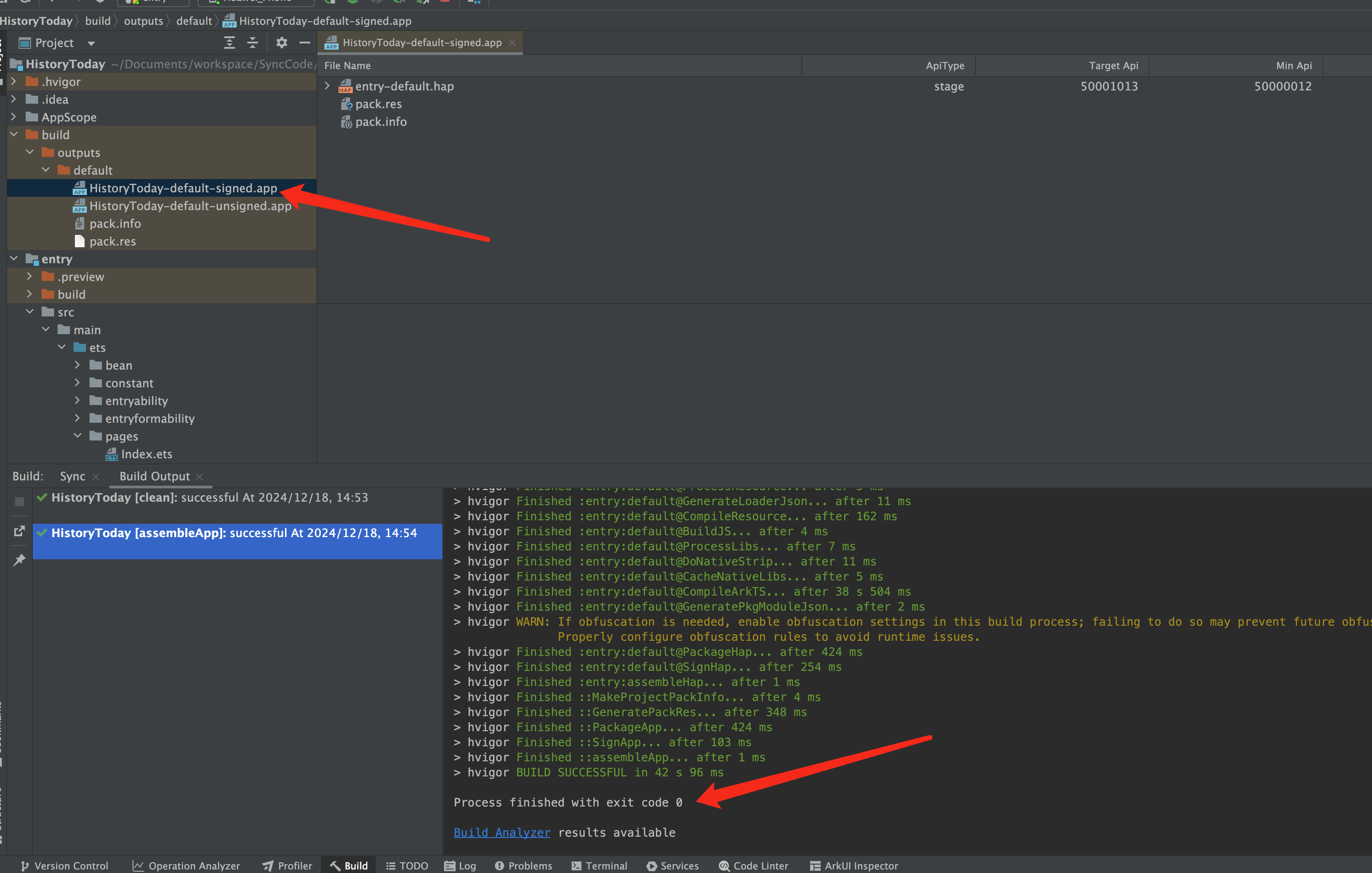Open the Build Analyzer link
Viewport: 1372px width, 873px height.
point(501,833)
